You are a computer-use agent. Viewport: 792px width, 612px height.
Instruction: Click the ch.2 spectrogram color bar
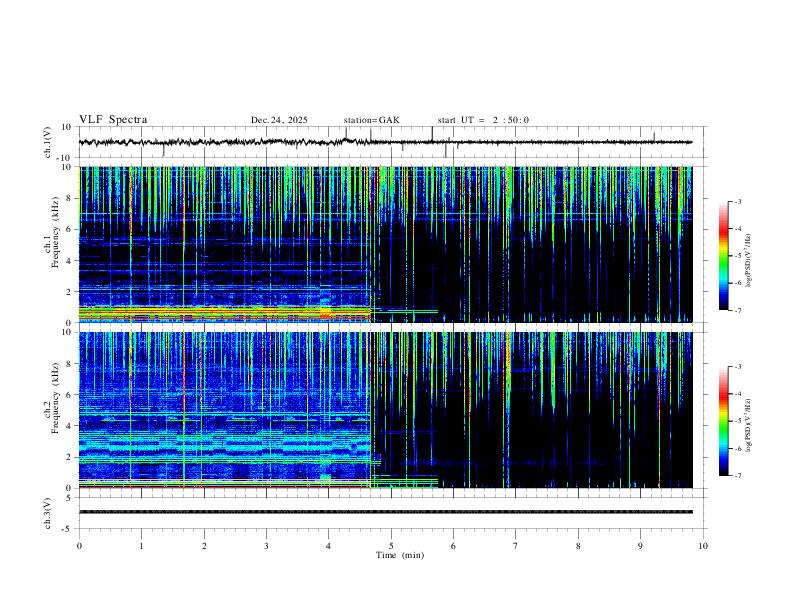[x=723, y=421]
